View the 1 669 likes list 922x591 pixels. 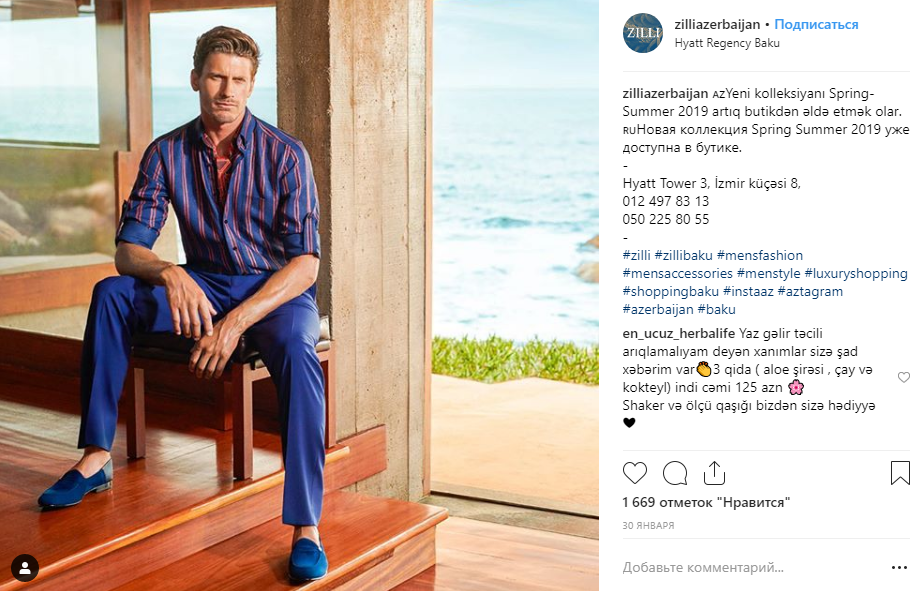706,503
